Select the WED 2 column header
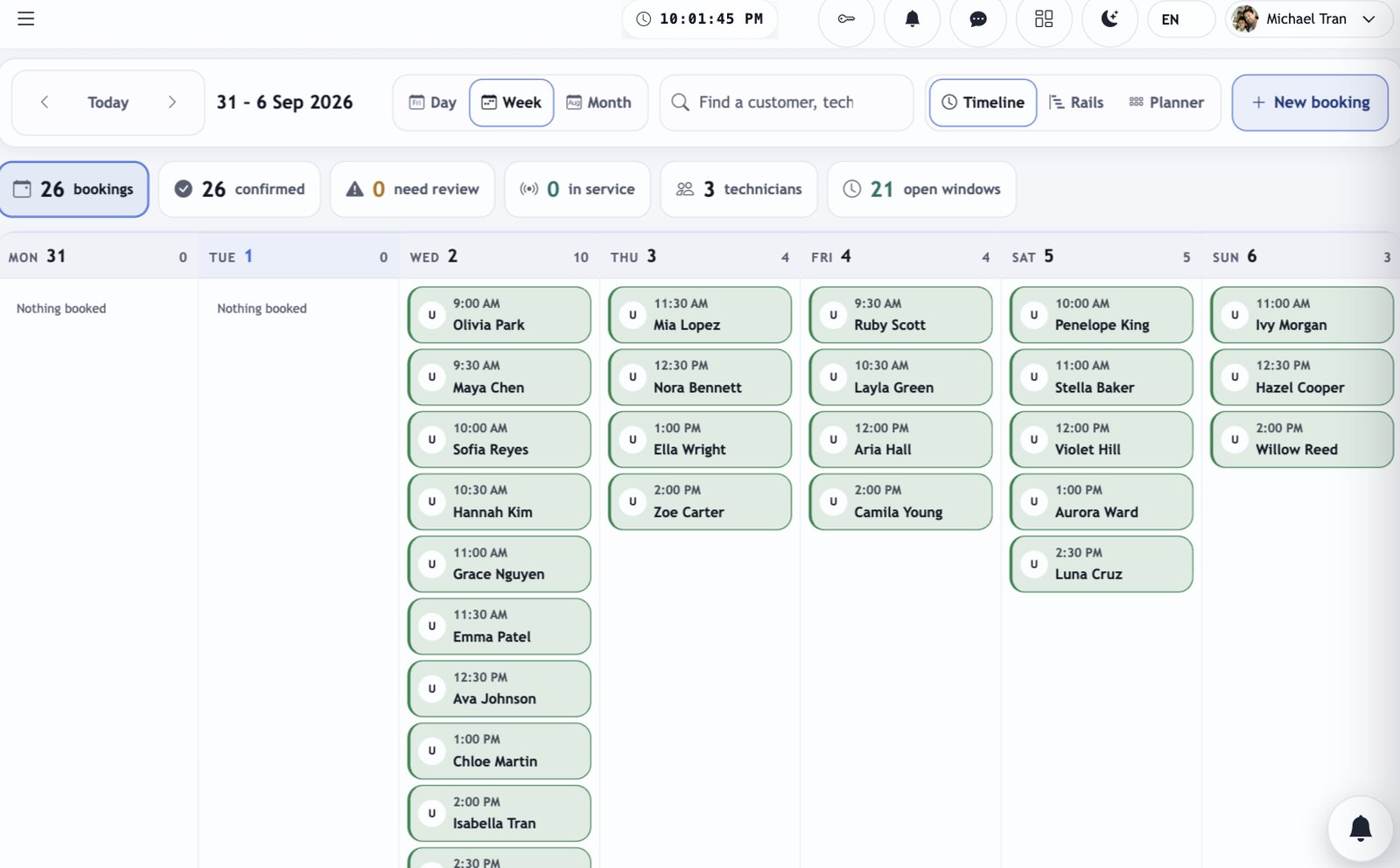1400x868 pixels. point(499,256)
